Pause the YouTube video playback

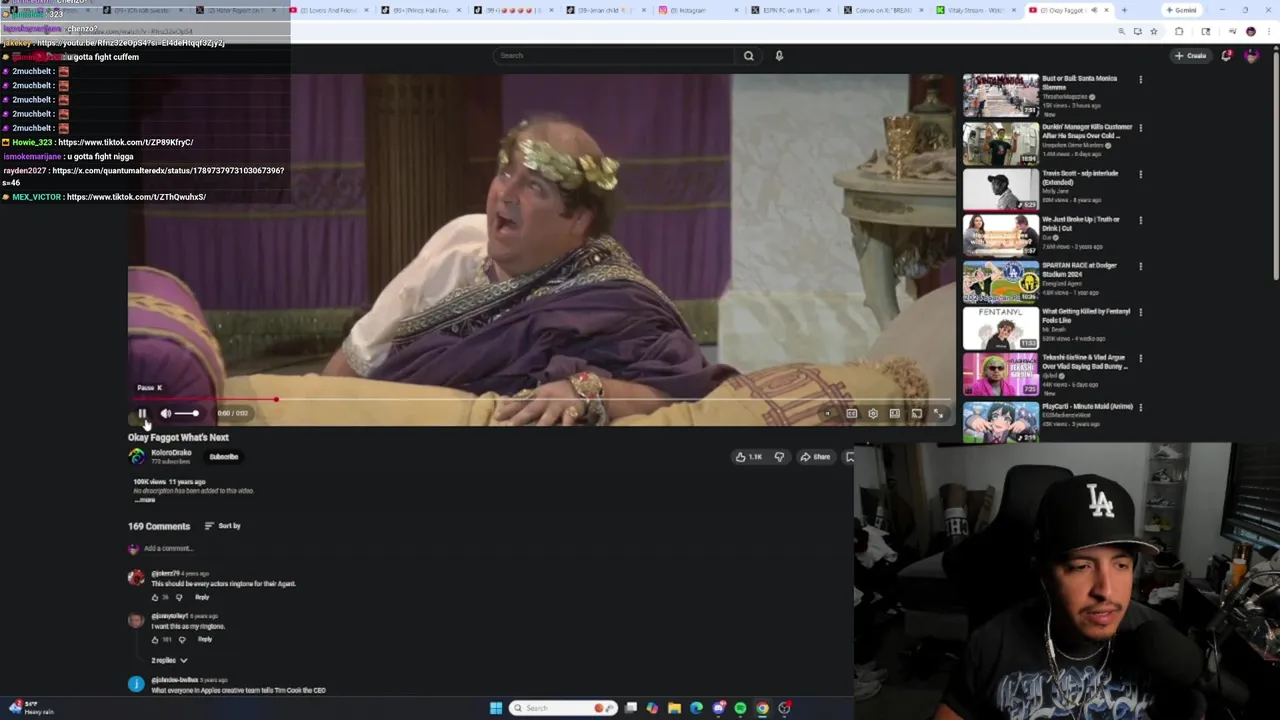coord(142,413)
